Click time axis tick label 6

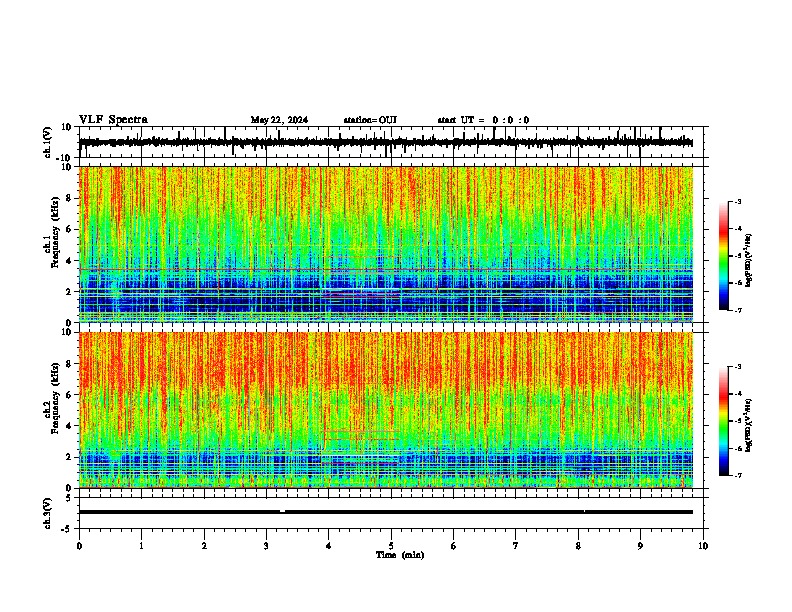(x=454, y=546)
